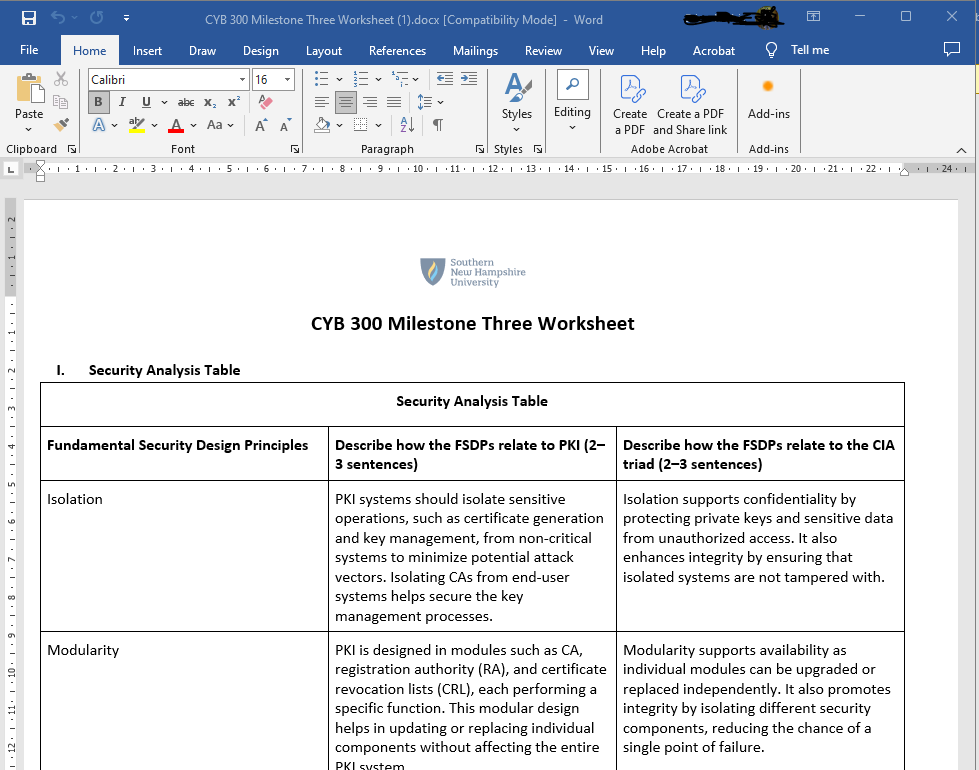Apply a numbered list
This screenshot has height=770, width=979.
pos(361,79)
